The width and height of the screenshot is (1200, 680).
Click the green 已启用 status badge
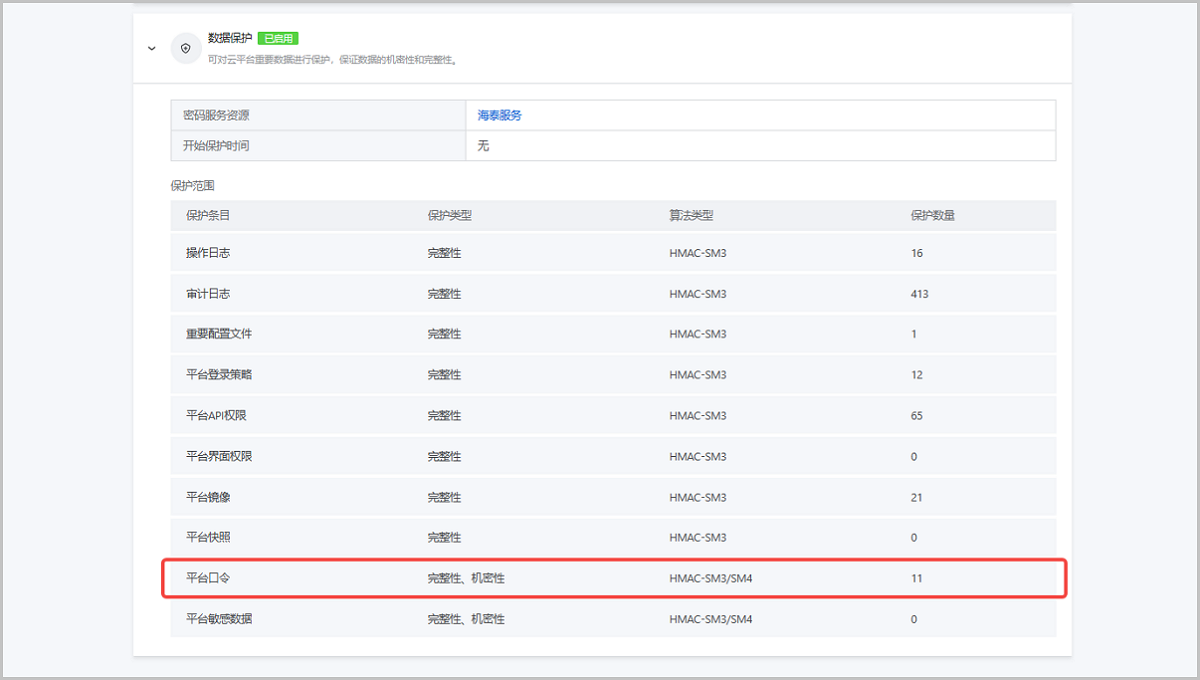pyautogui.click(x=278, y=39)
